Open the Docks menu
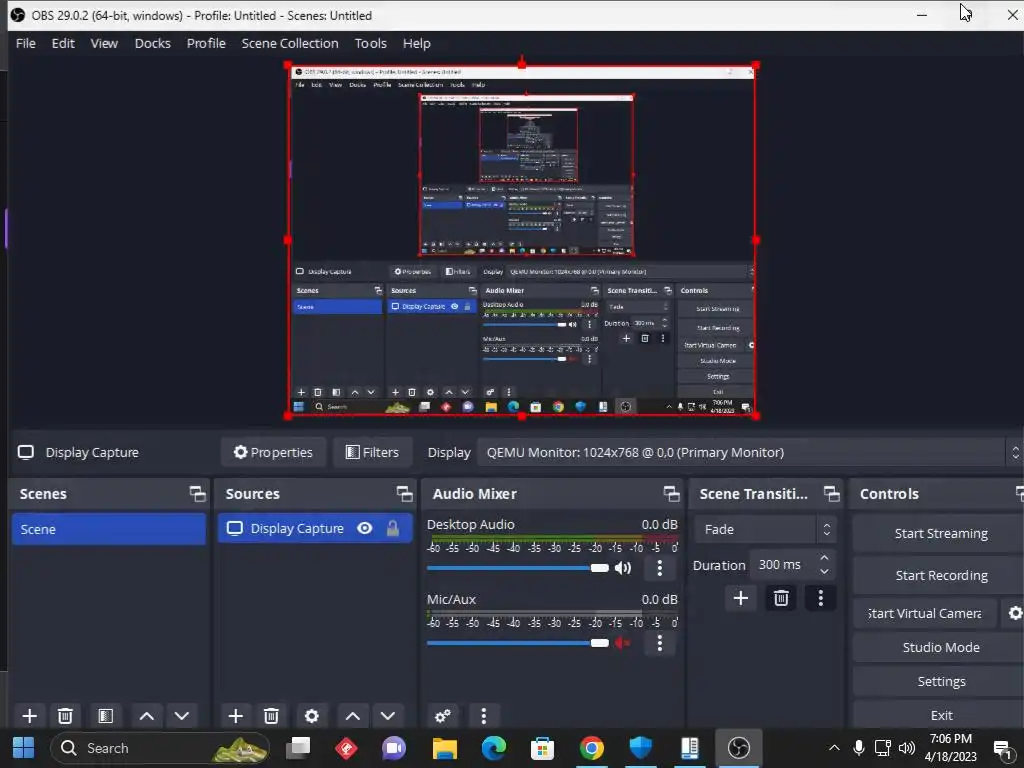This screenshot has width=1024, height=768. [152, 43]
